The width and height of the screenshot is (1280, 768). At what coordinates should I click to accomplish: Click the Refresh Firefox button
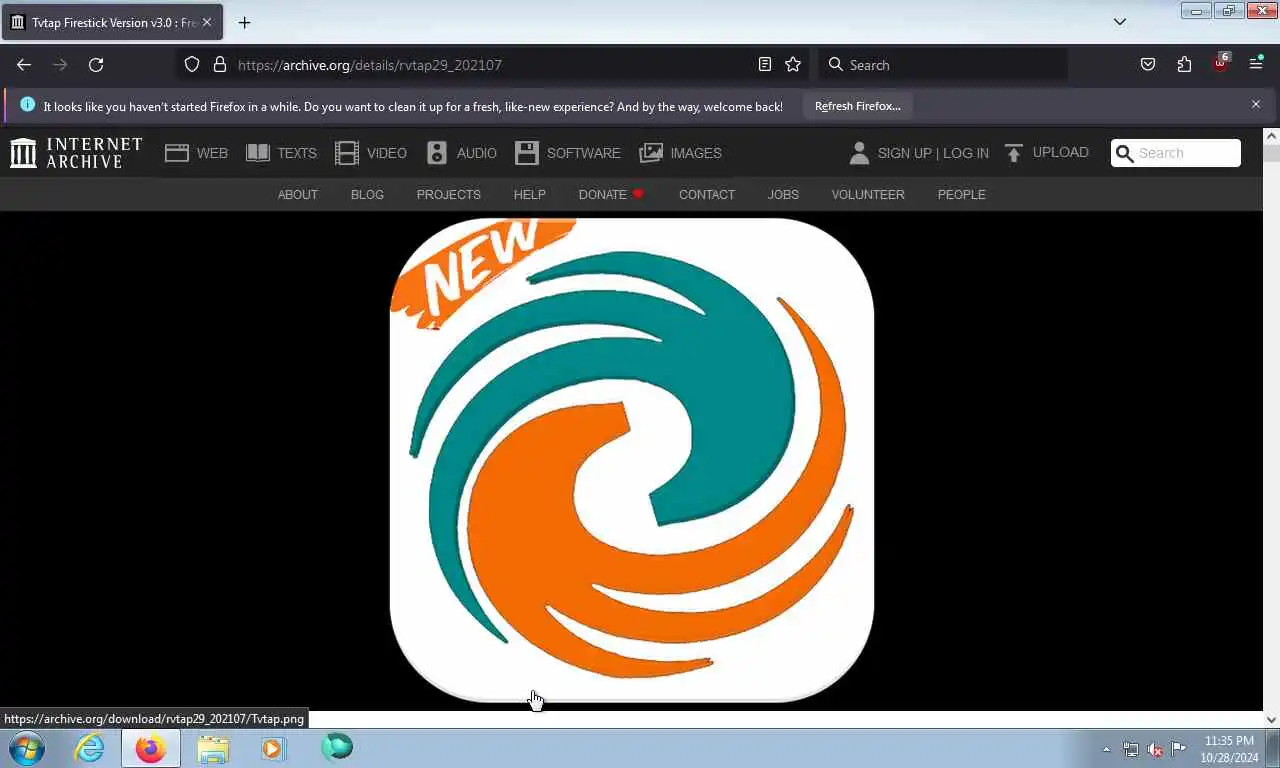(857, 106)
